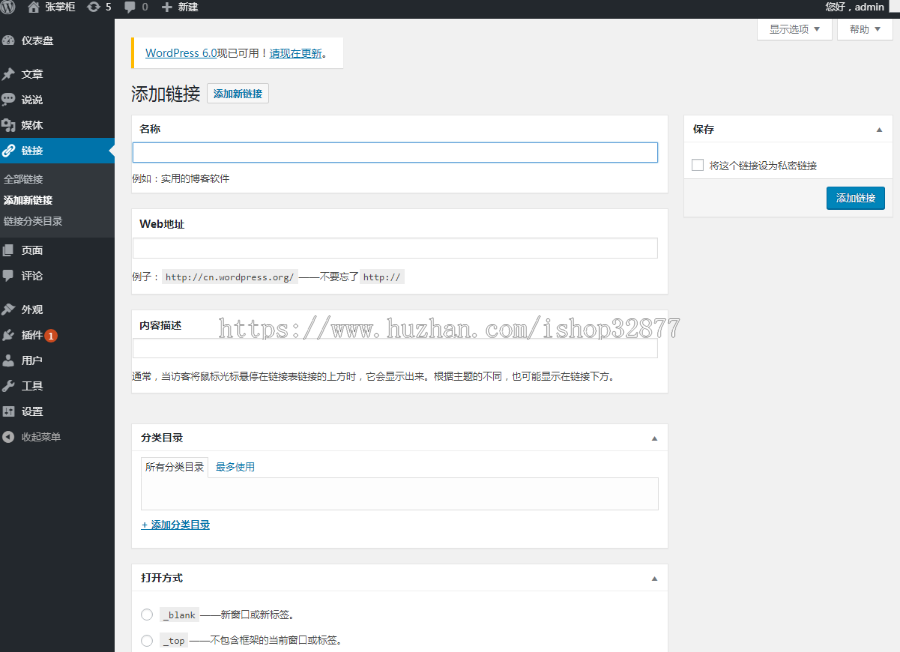Image resolution: width=900 pixels, height=652 pixels.
Task: Open the 设置 settings icon
Action: tap(8, 412)
